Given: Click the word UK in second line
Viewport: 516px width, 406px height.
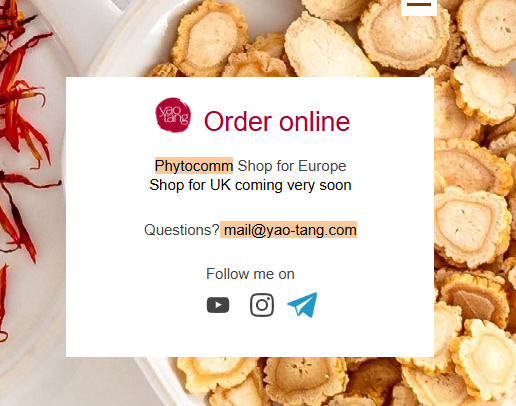Looking at the screenshot, I should (220, 185).
